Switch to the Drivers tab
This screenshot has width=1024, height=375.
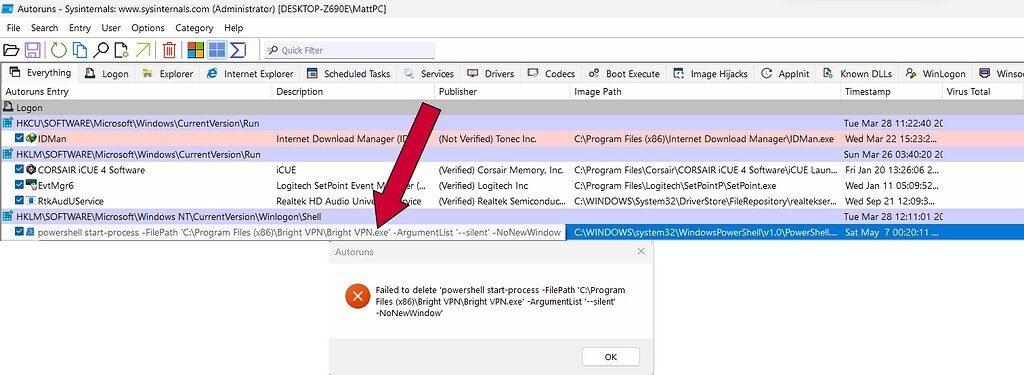coord(490,74)
